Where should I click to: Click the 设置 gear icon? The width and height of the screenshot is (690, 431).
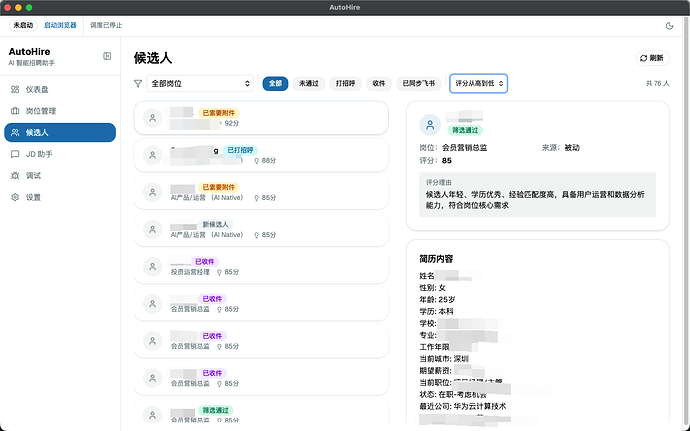click(15, 197)
